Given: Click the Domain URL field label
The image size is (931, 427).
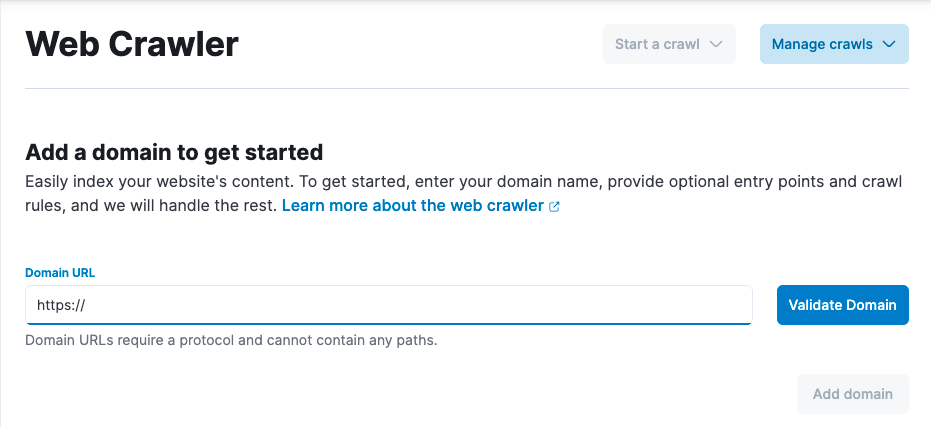Looking at the screenshot, I should click(x=60, y=273).
